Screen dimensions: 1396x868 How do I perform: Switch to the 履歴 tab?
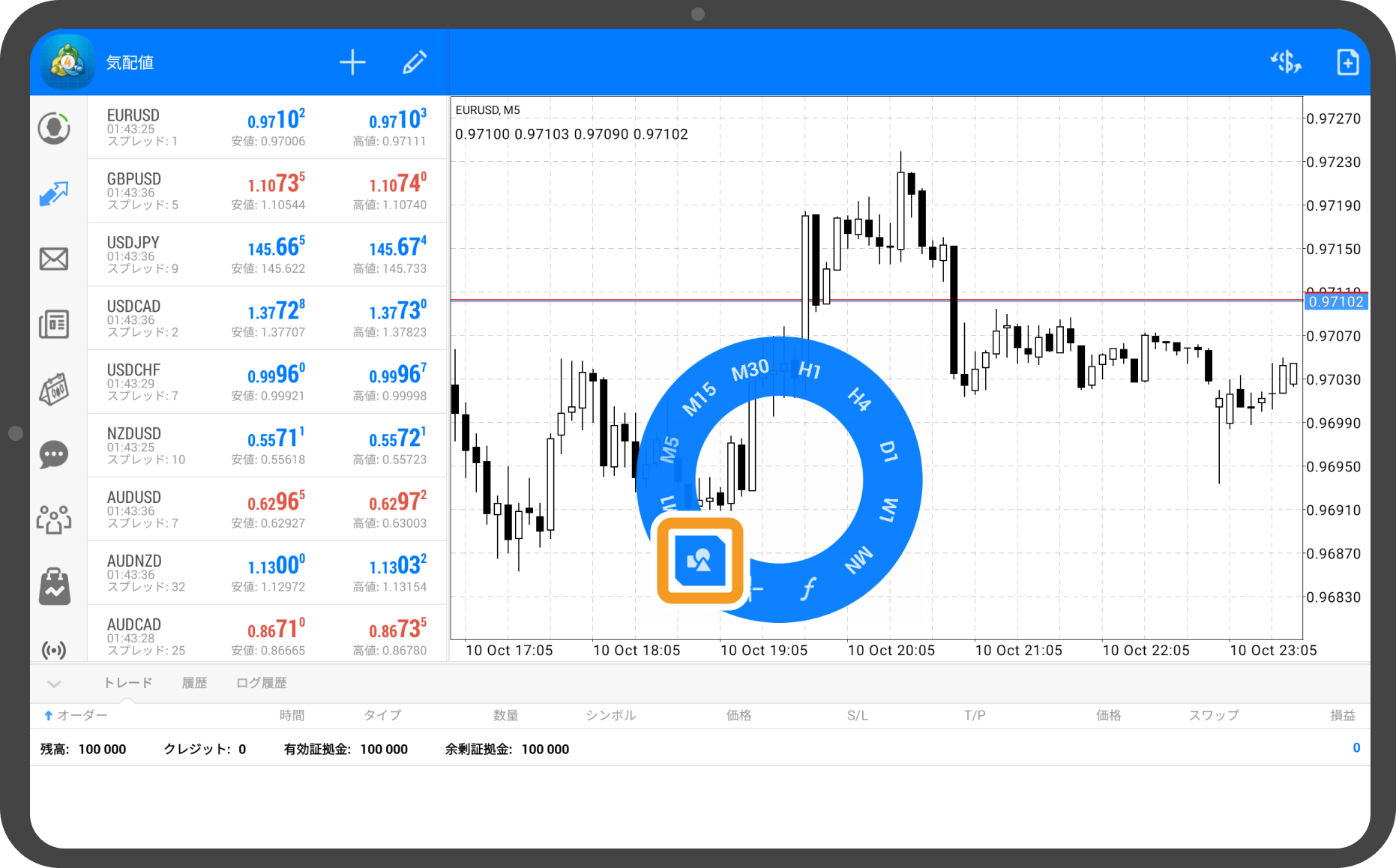(194, 683)
